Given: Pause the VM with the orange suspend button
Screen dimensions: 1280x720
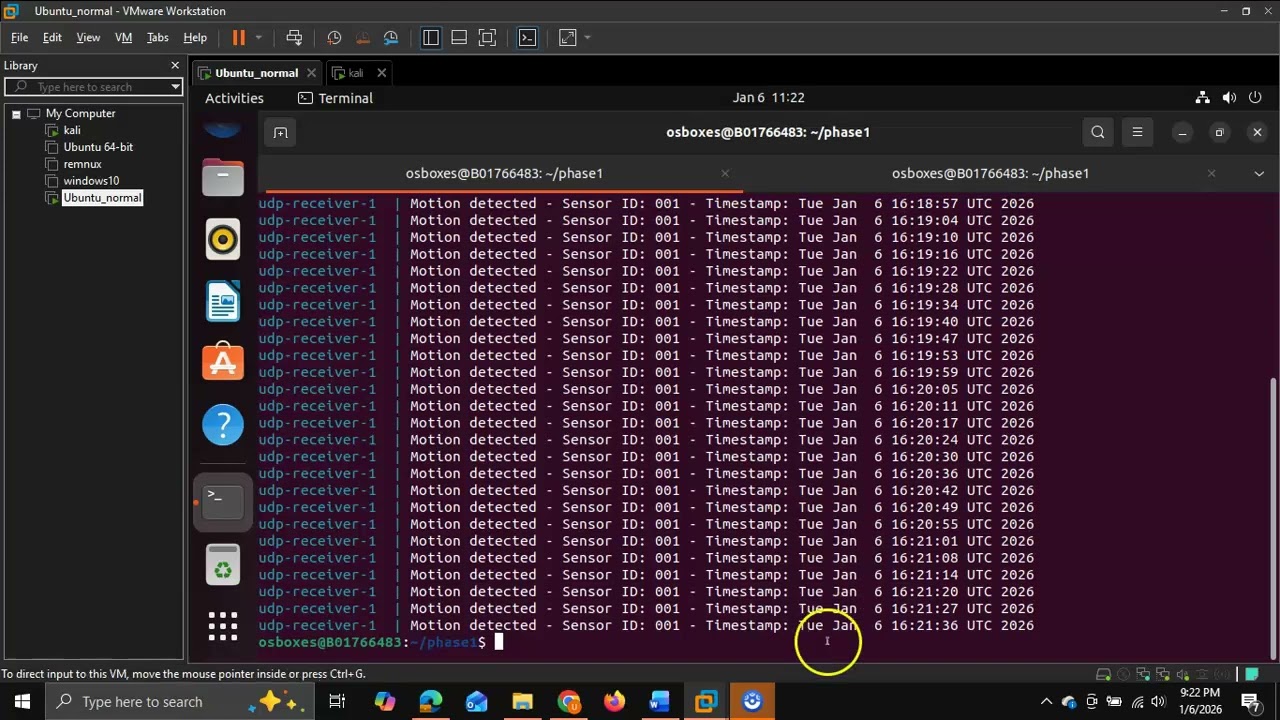Looking at the screenshot, I should [x=238, y=38].
